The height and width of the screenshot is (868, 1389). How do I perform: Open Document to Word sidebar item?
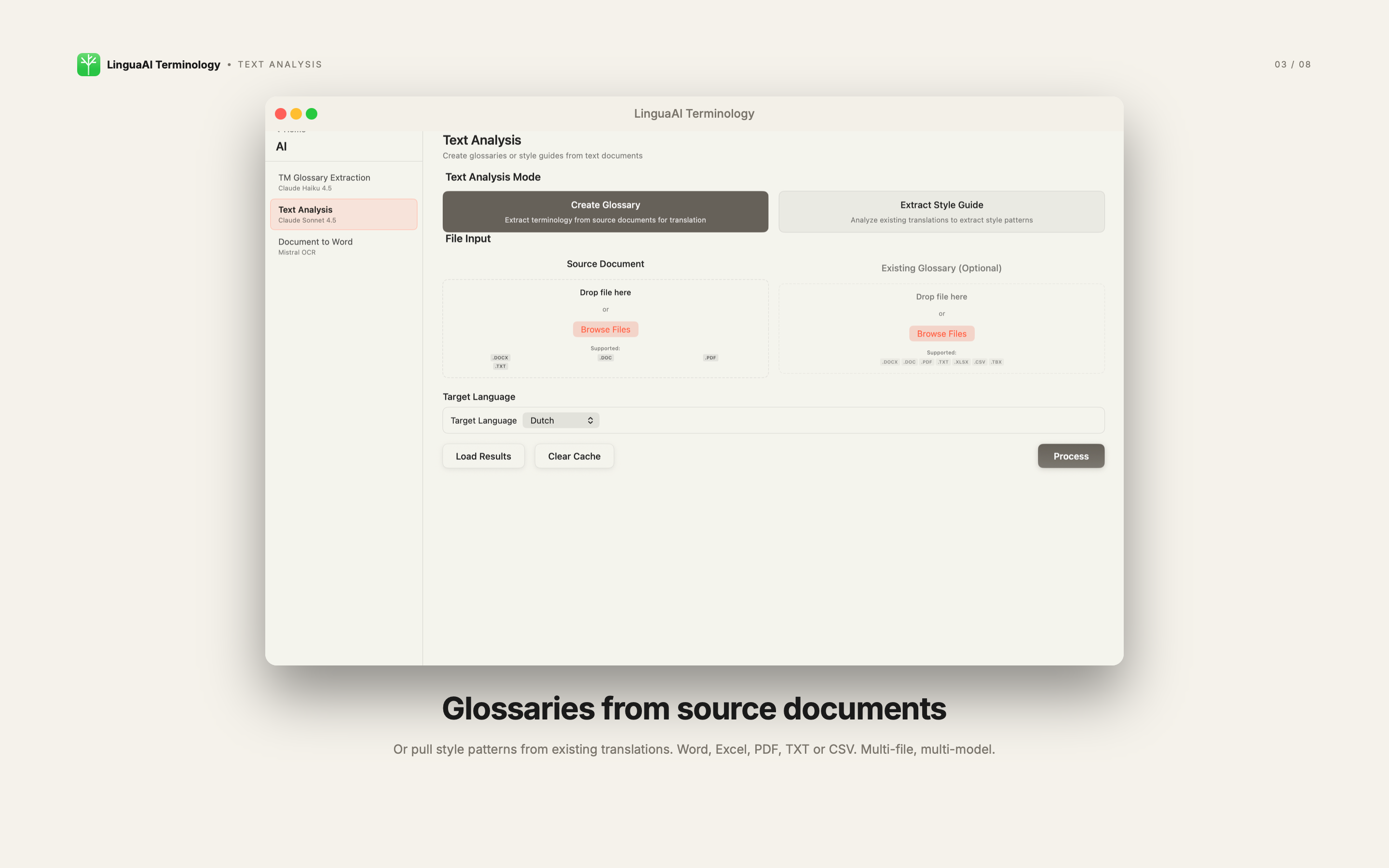click(x=344, y=246)
